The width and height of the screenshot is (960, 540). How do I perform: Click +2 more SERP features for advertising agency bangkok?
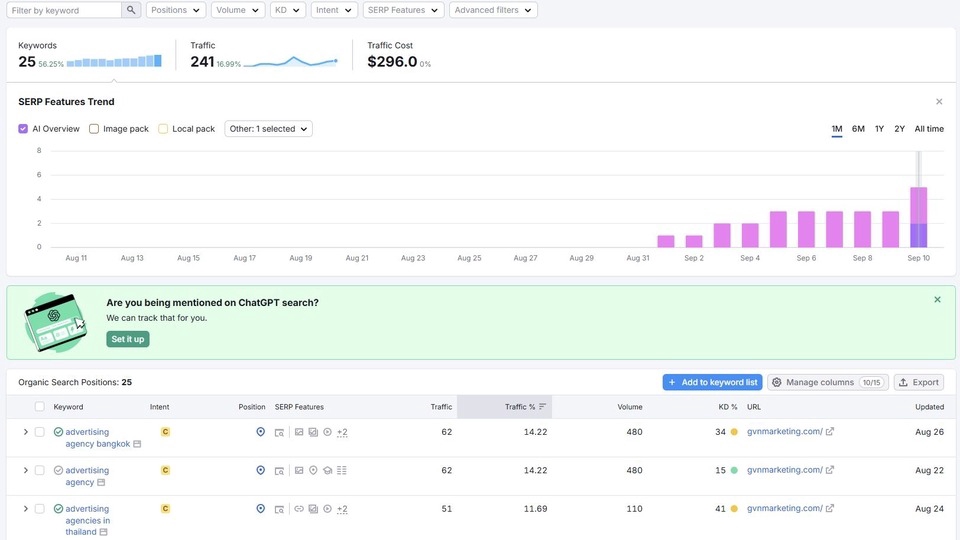click(342, 432)
